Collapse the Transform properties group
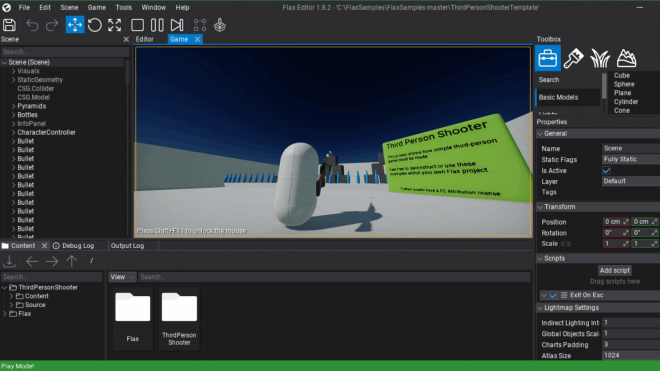Image resolution: width=660 pixels, height=371 pixels. click(540, 207)
